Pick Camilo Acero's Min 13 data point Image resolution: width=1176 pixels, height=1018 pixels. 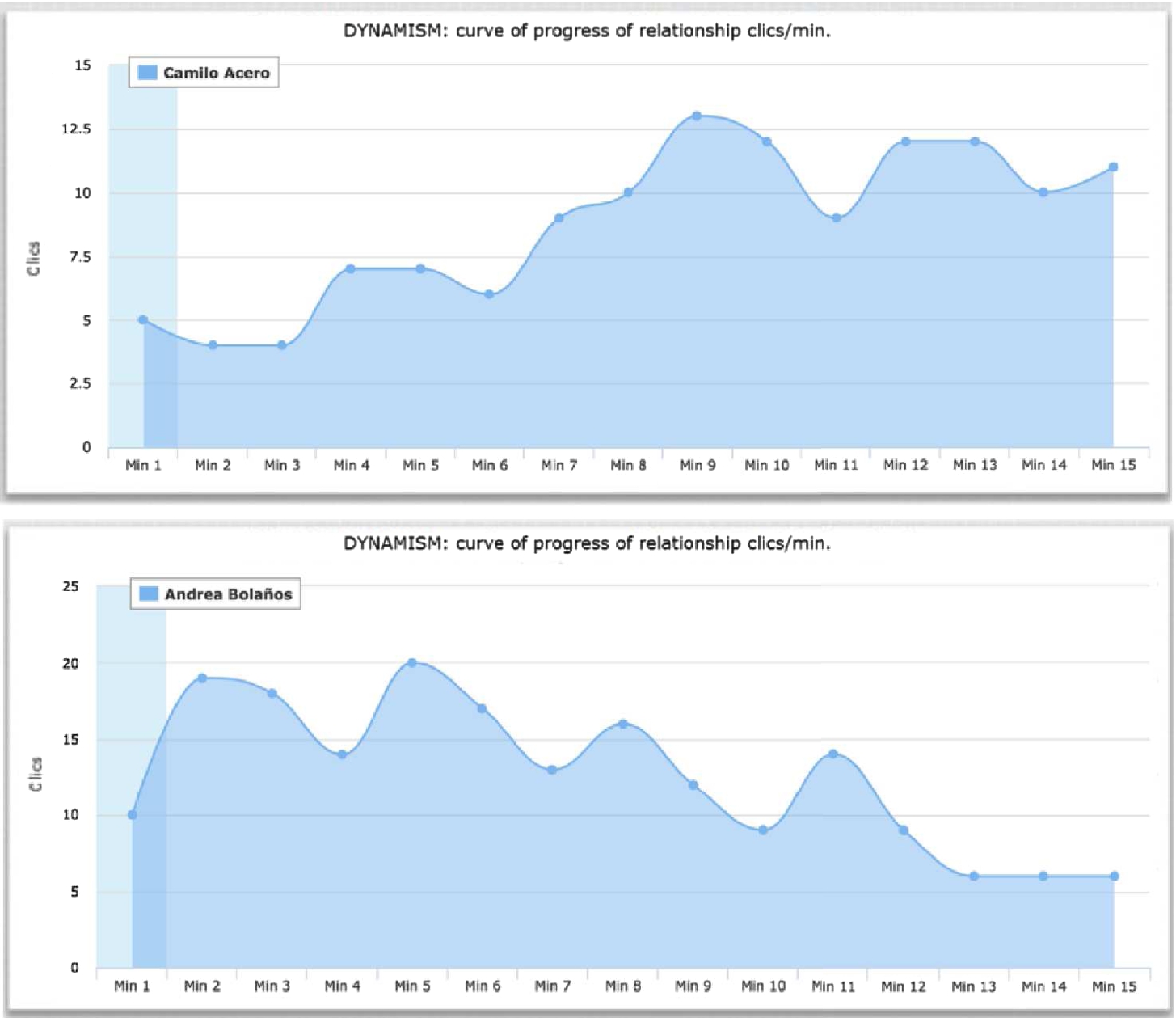coord(975,142)
